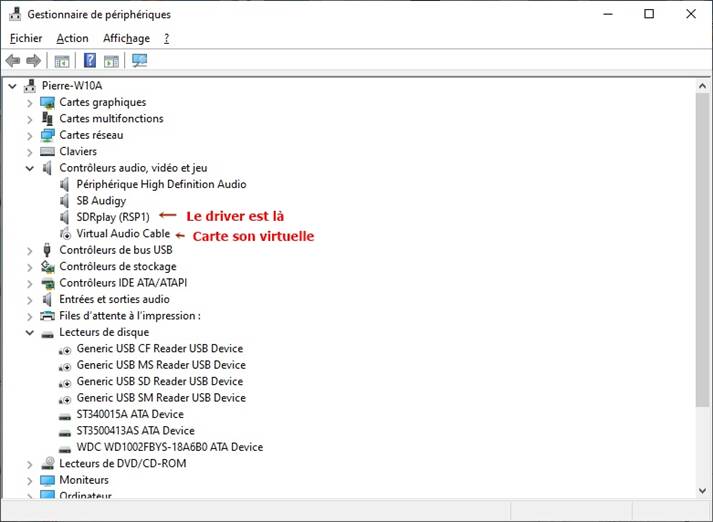Viewport: 713px width, 522px height.
Task: Expand the Cartes réseau category
Action: 30,136
